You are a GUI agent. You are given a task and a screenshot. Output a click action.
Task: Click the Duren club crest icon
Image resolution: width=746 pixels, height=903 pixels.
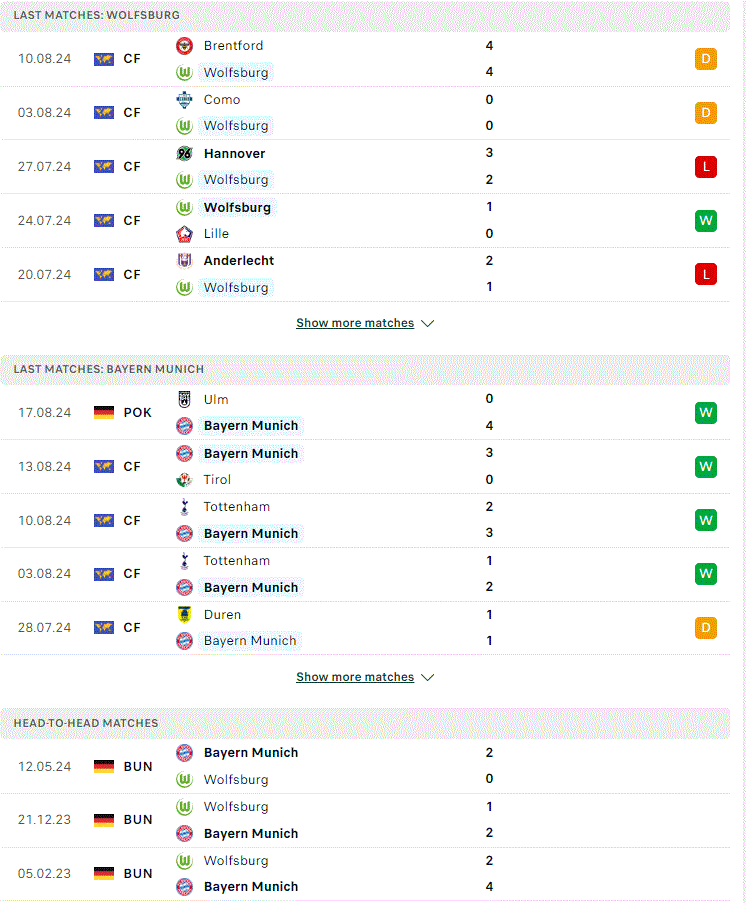pos(184,614)
